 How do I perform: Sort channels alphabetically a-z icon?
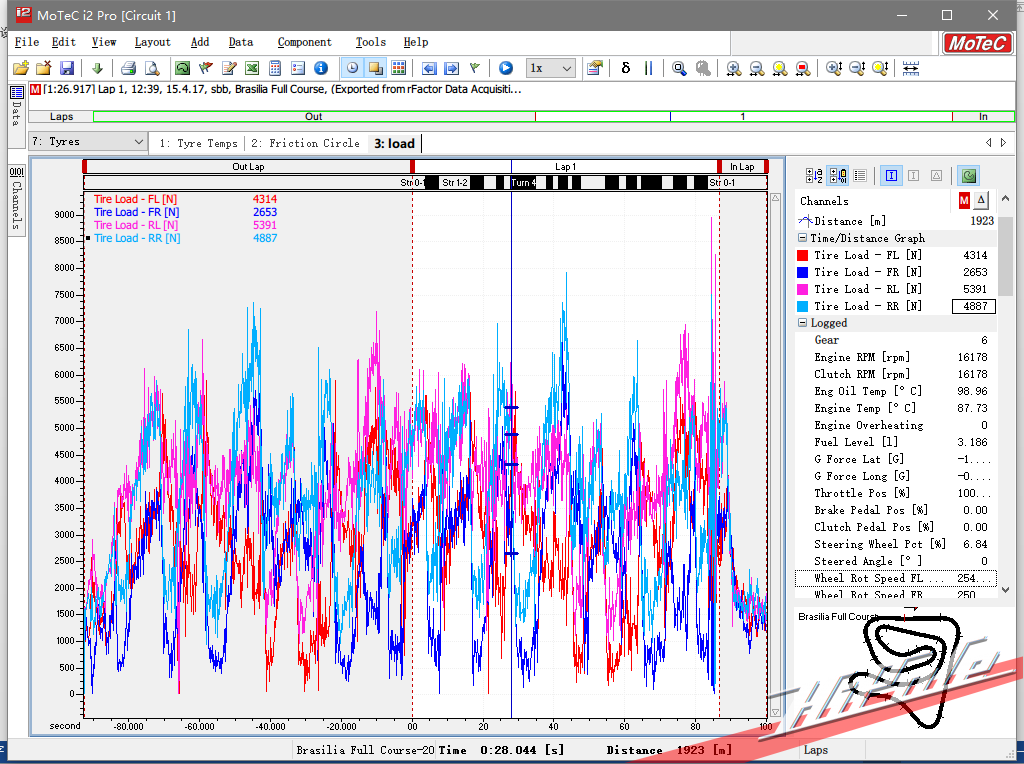pos(814,175)
